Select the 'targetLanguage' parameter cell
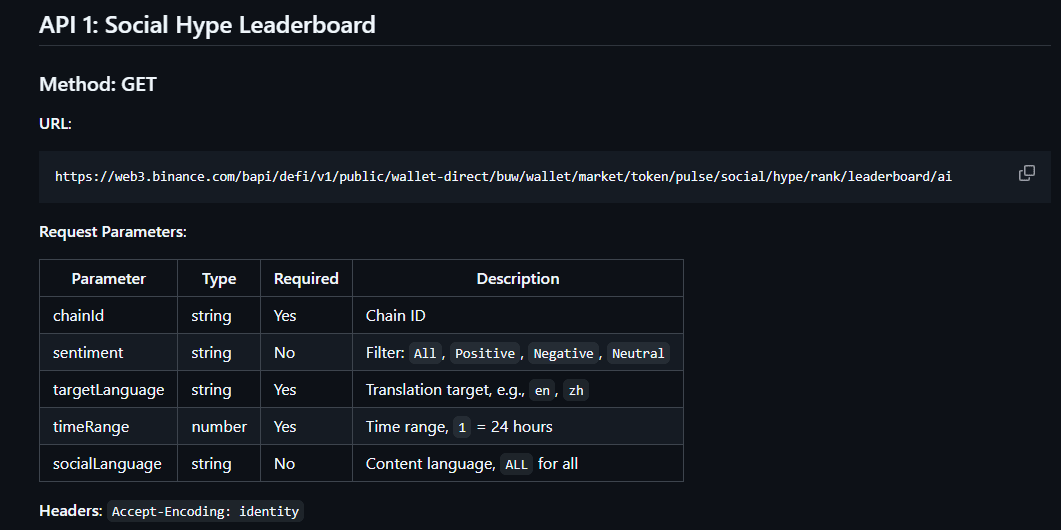Image resolution: width=1061 pixels, height=530 pixels. (108, 390)
